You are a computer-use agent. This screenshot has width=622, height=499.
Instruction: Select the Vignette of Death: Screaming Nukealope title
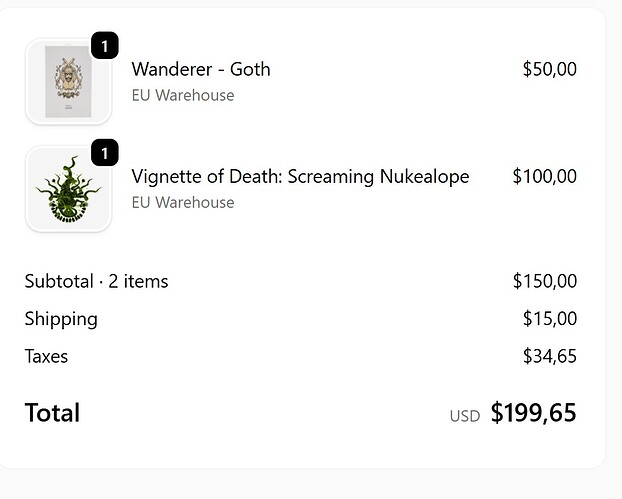point(300,177)
